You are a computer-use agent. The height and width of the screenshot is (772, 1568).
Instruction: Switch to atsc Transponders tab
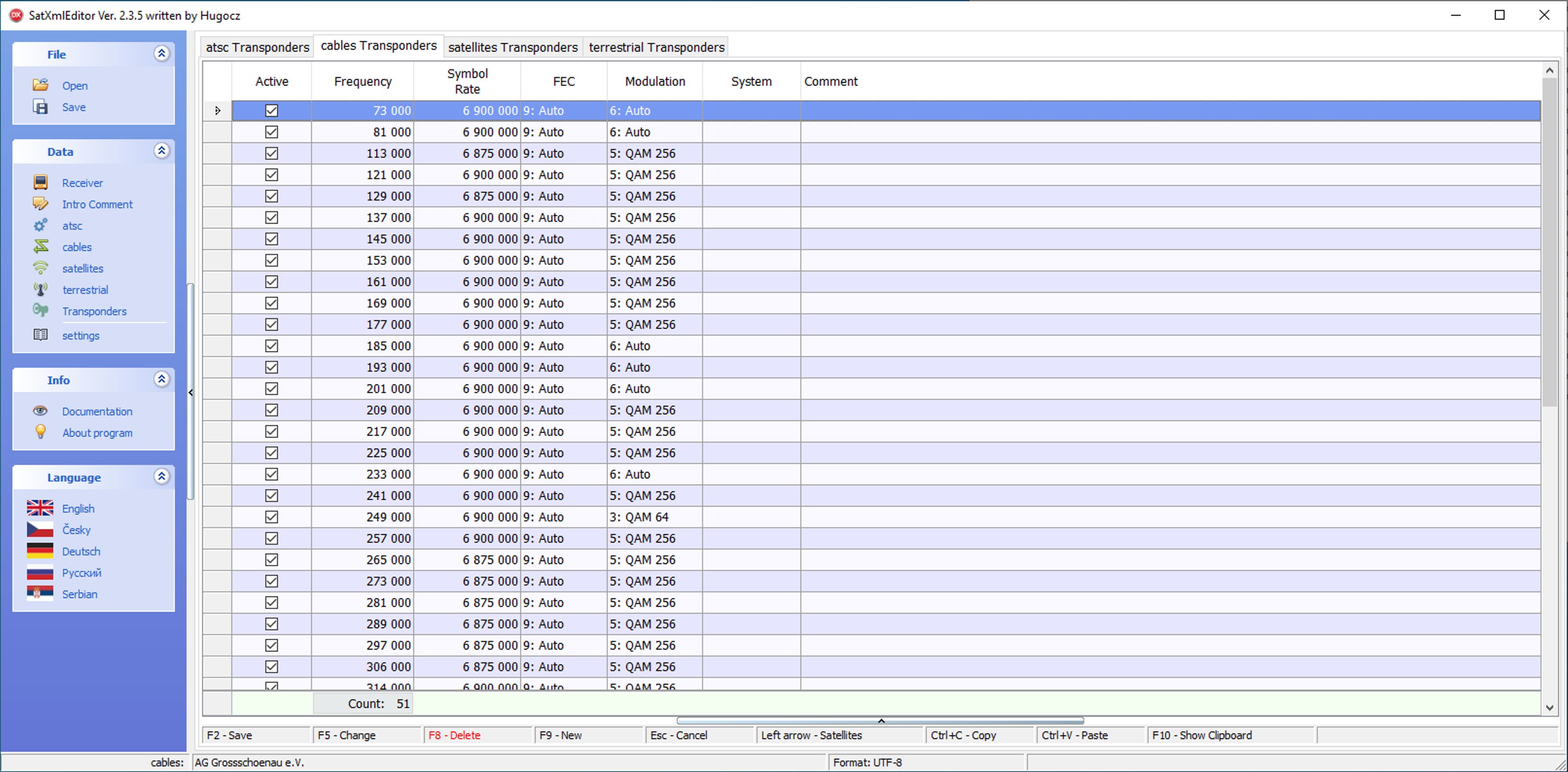point(257,48)
